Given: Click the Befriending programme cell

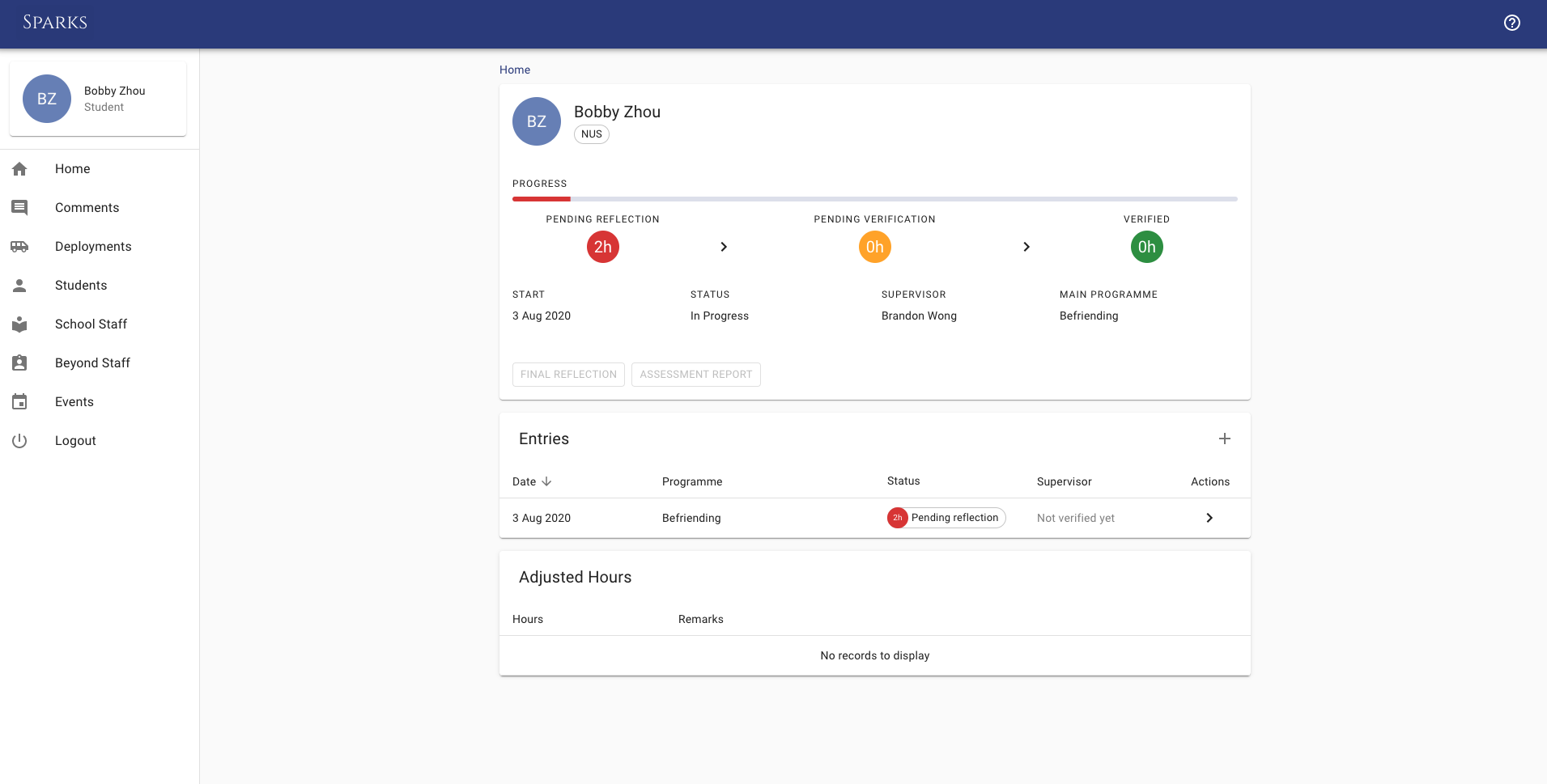Looking at the screenshot, I should coord(691,518).
